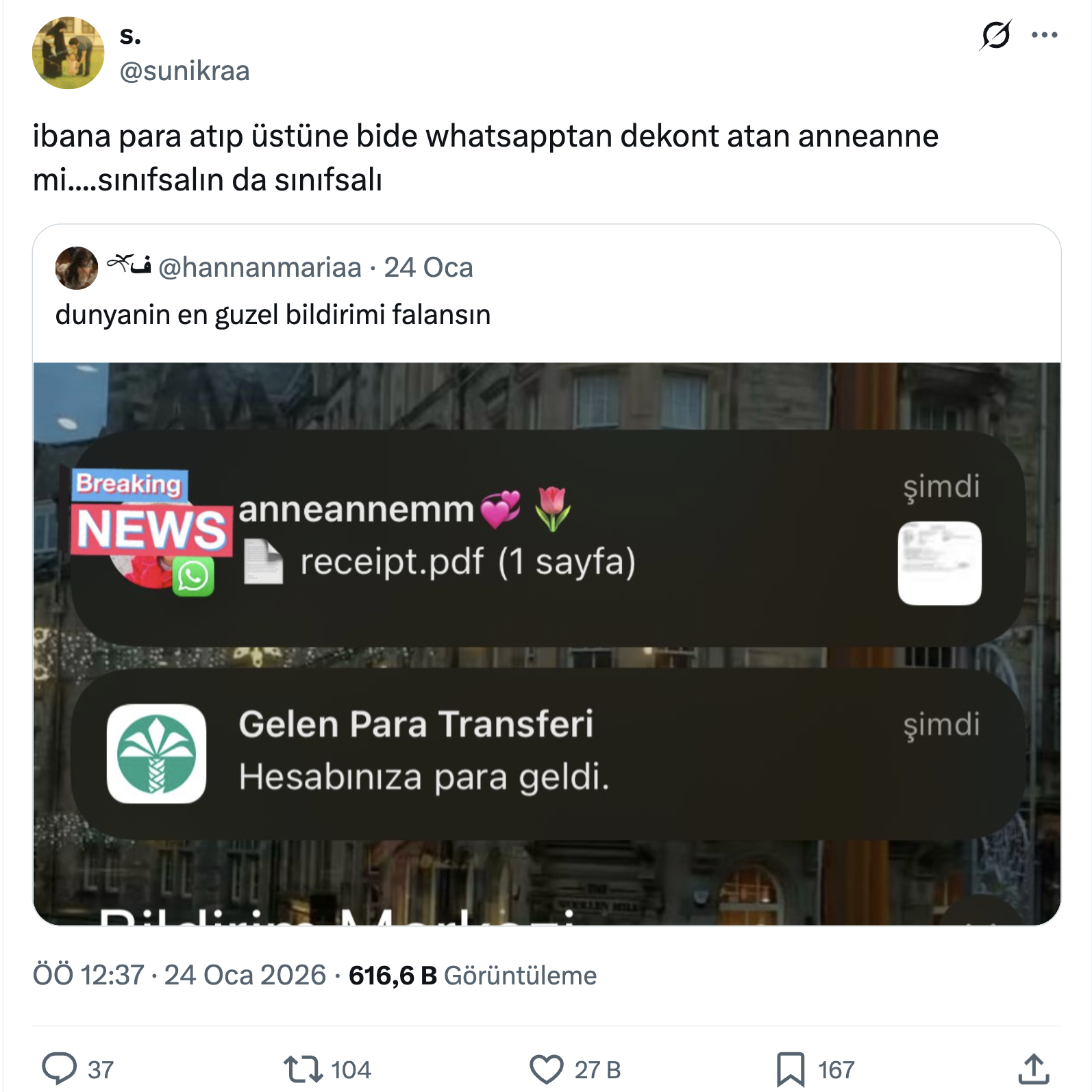Screen dimensions: 1092x1092
Task: Open the Grok slash-circle icon
Action: click(995, 35)
